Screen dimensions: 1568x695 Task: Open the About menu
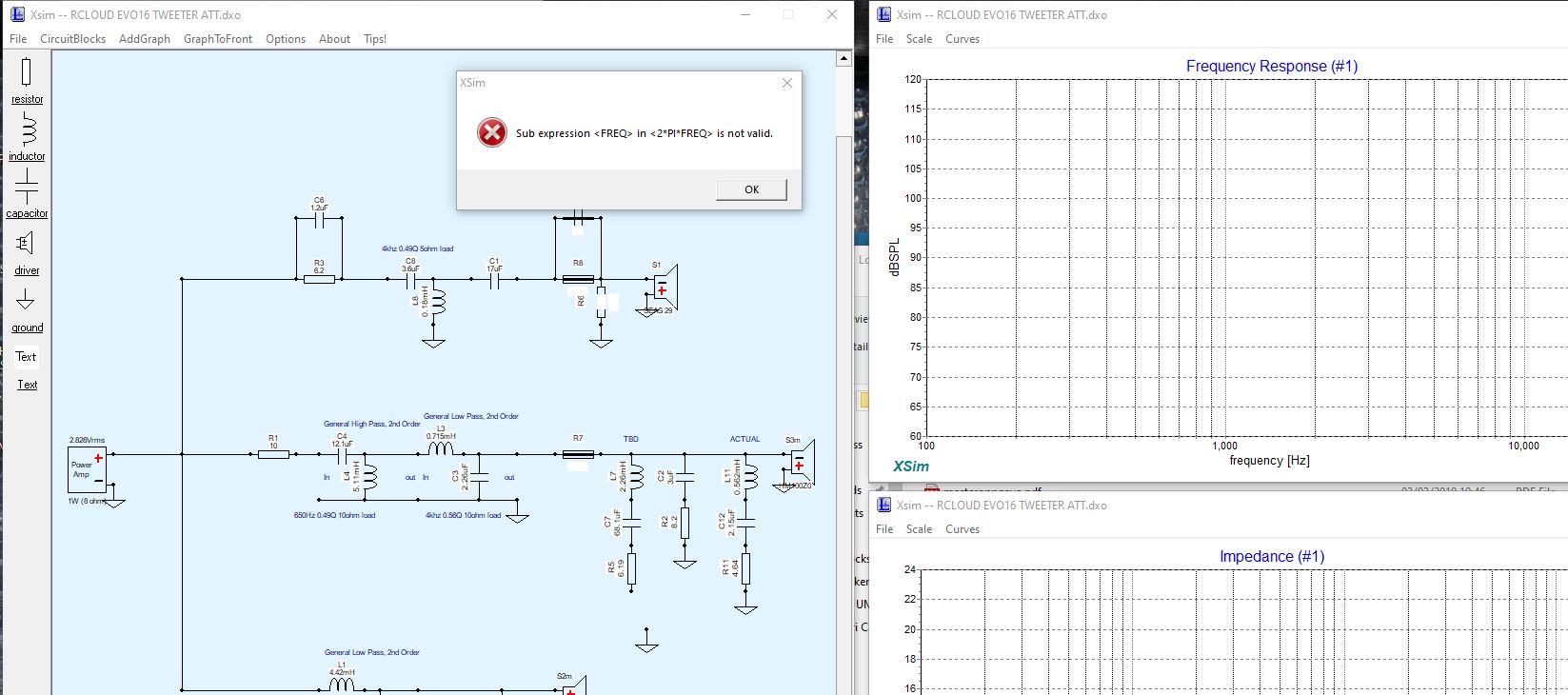(x=334, y=39)
